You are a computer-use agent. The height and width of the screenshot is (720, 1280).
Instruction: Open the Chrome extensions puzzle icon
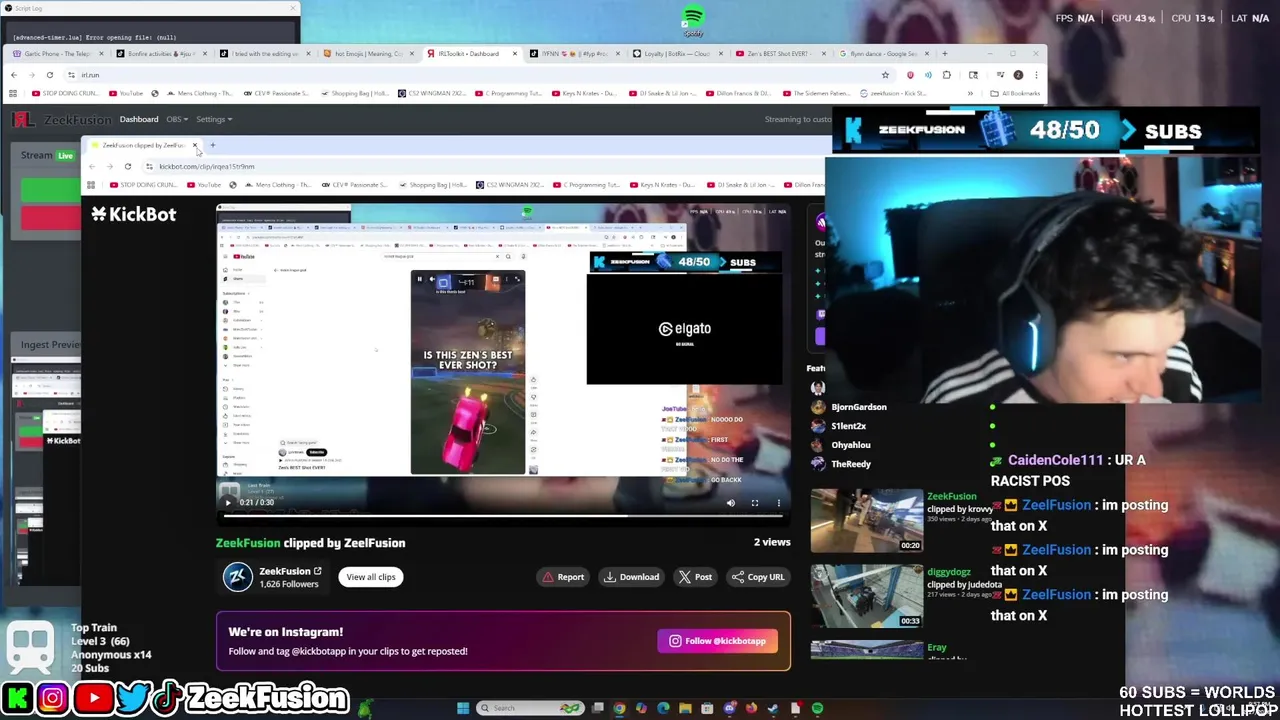tap(946, 75)
